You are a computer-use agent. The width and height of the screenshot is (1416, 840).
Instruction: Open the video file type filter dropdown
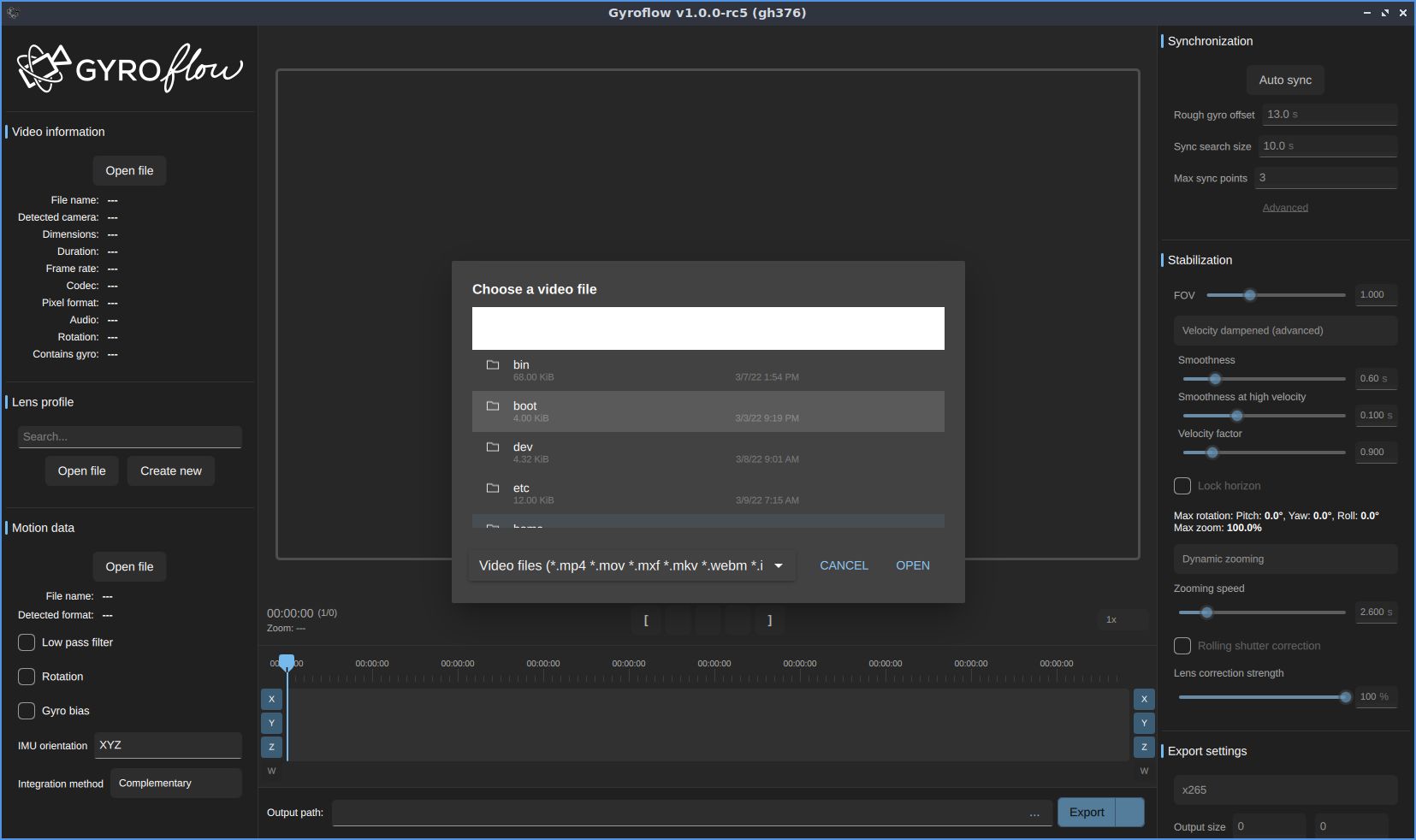(631, 565)
